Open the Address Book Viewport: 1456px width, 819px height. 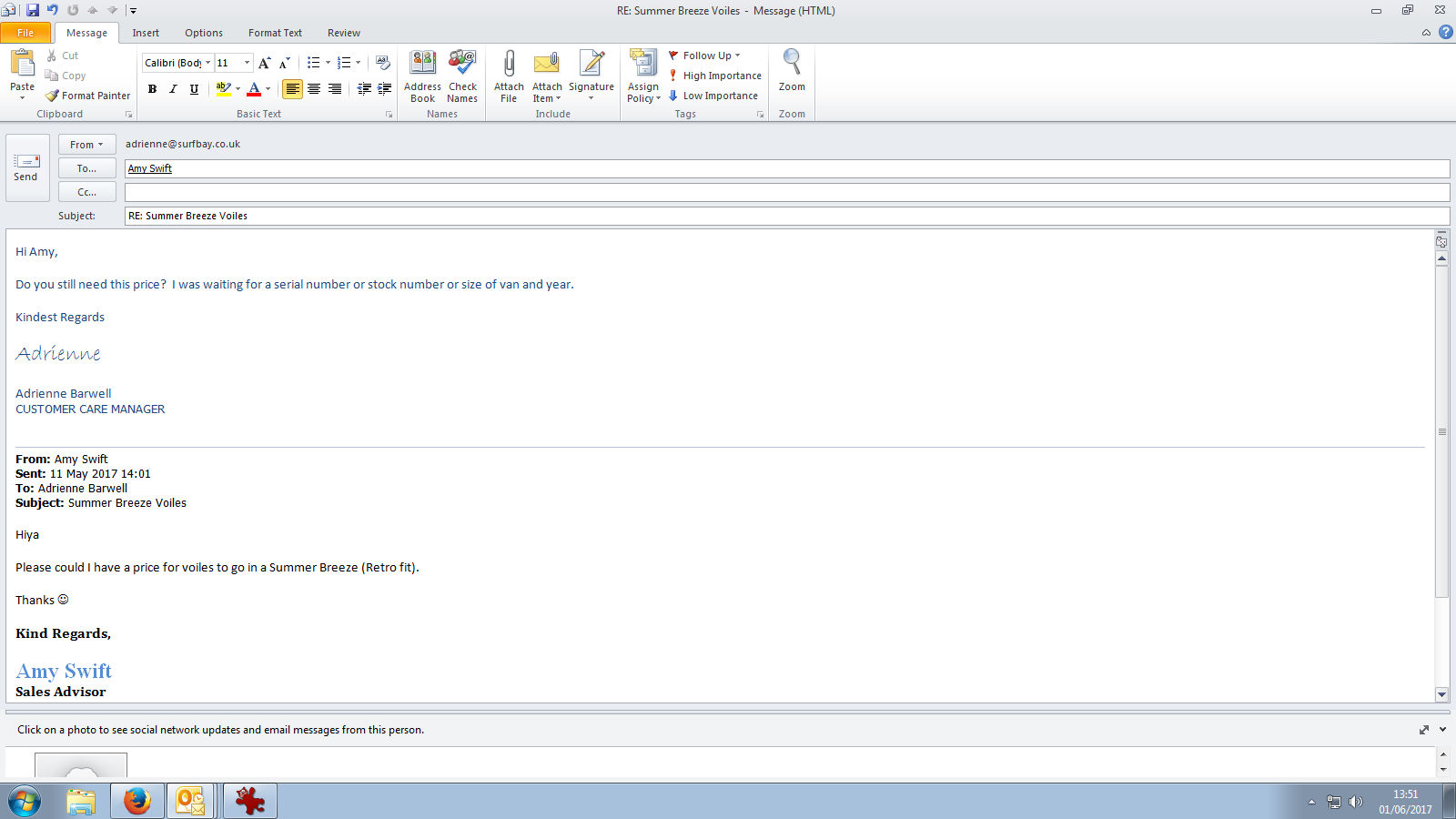[423, 76]
